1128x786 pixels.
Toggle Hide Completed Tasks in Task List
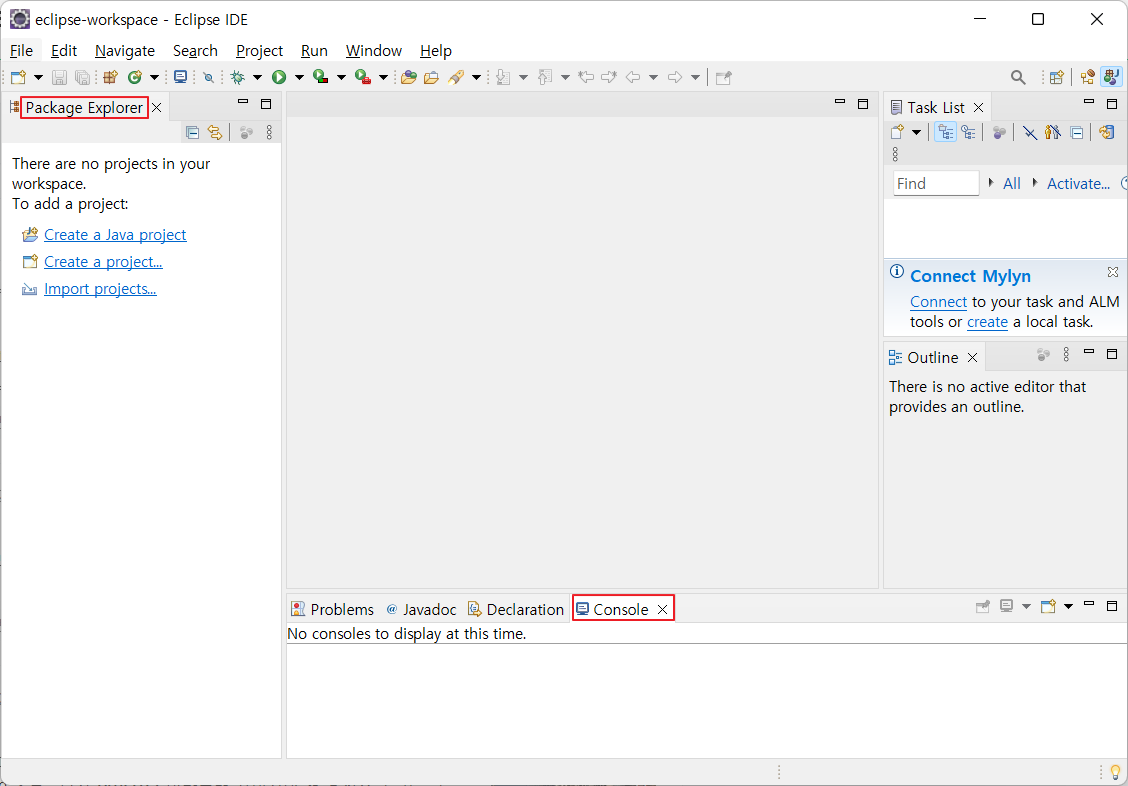click(1030, 132)
